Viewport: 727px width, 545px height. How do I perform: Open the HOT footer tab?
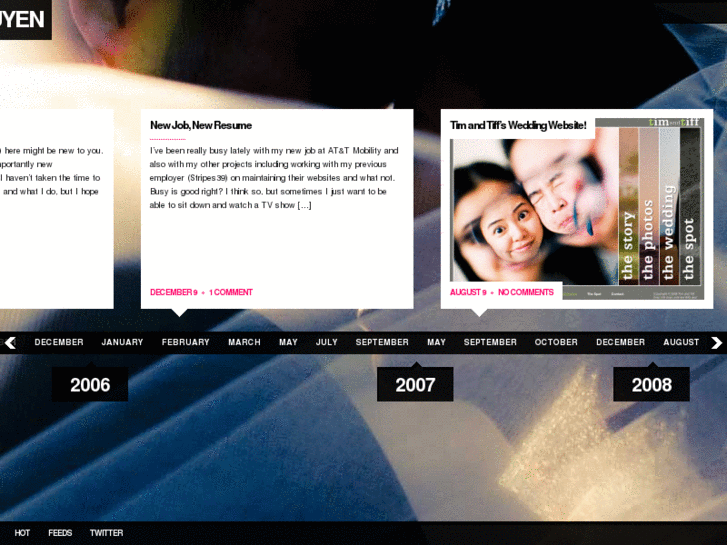22,533
